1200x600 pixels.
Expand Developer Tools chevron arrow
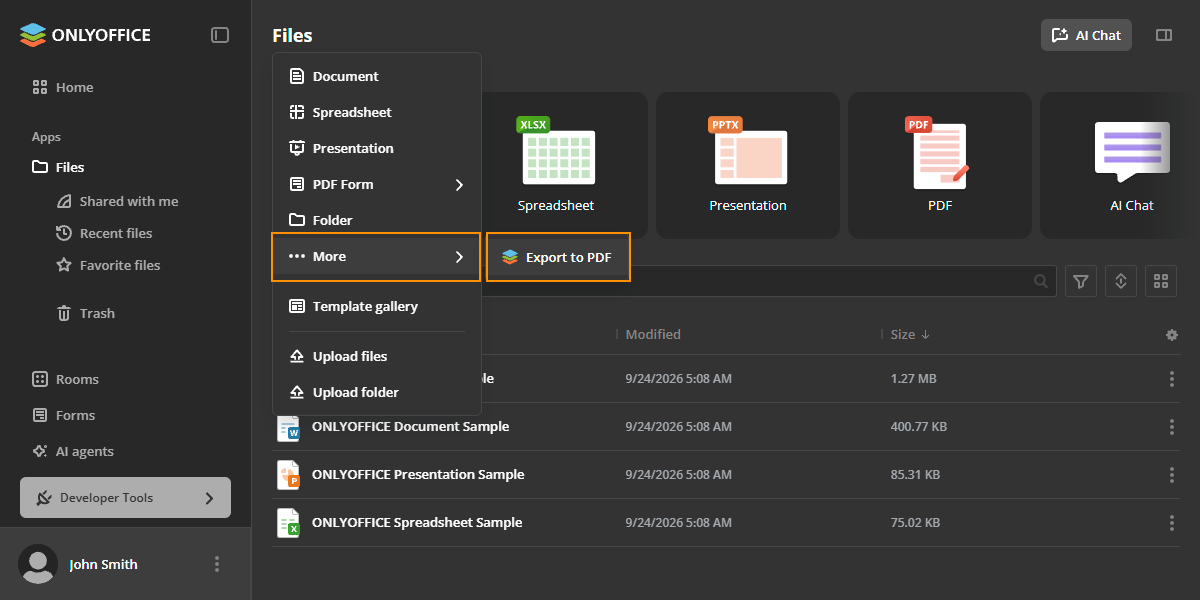[209, 497]
